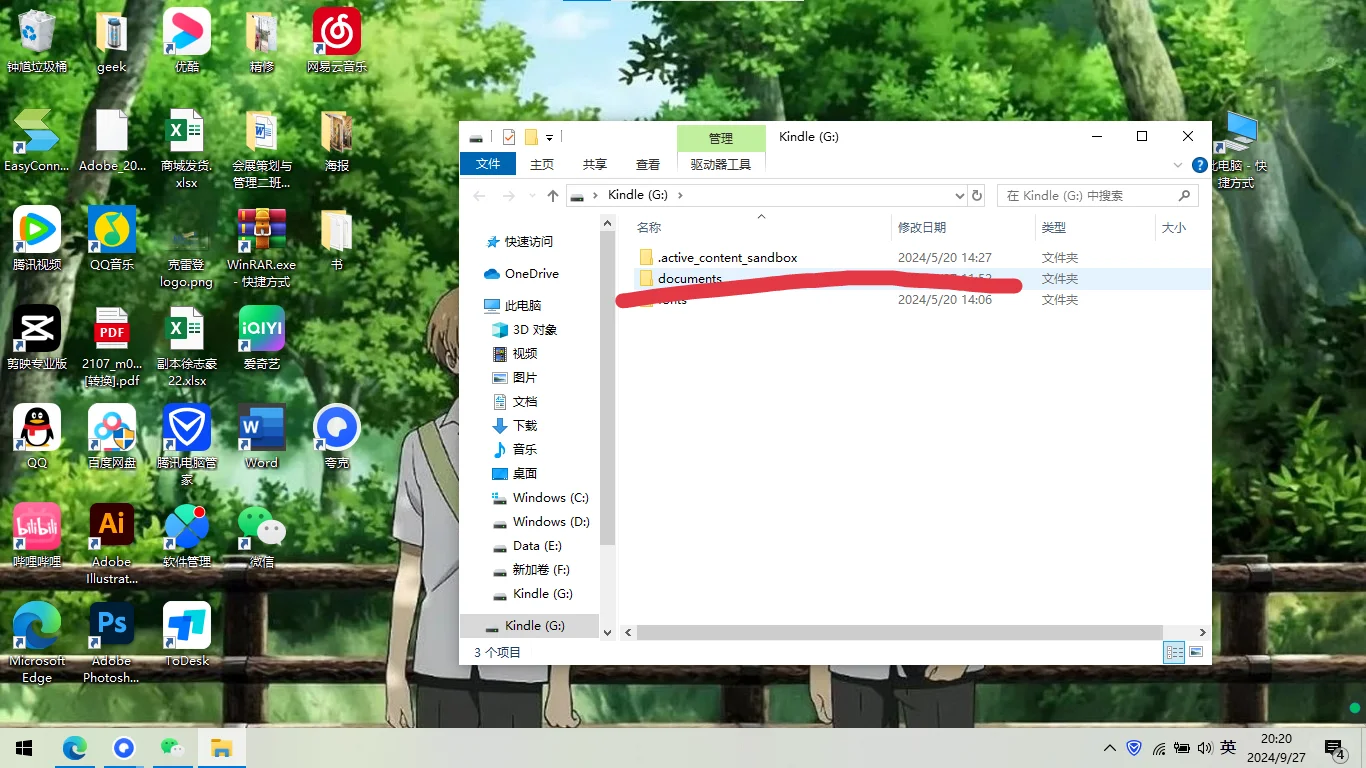
Task: Open WeChat from the taskbar
Action: point(173,748)
